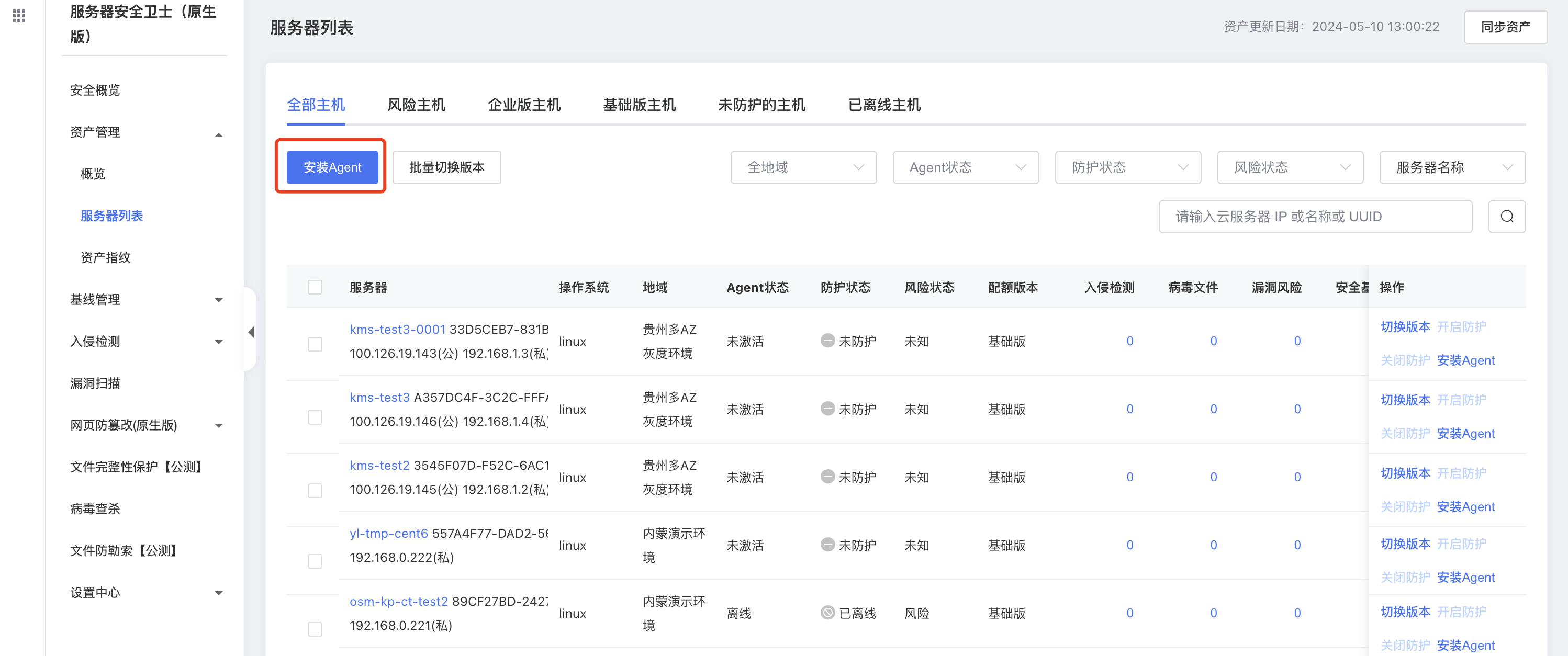Open the Agent状态 filter dropdown
Screen dimensions: 1568x656
[x=966, y=167]
